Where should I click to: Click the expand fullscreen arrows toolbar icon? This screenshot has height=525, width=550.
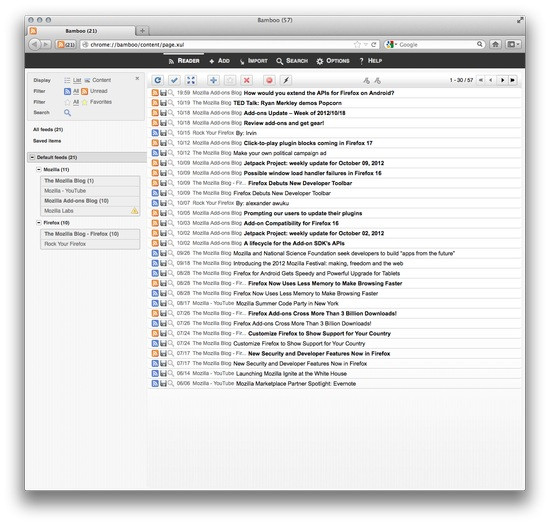coord(191,80)
